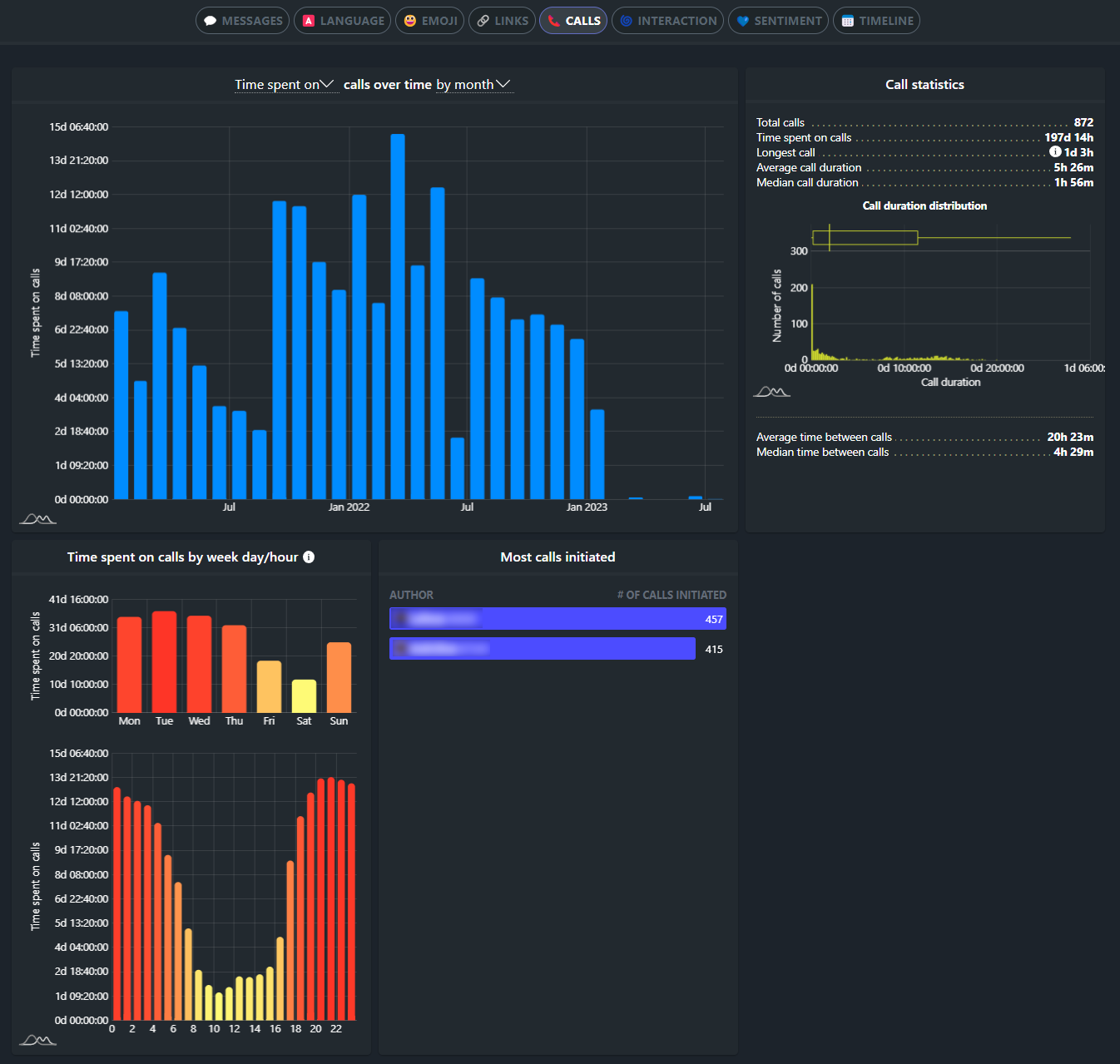The width and height of the screenshot is (1120, 1064).
Task: Click the tallest blue bar in calls over time
Action: [x=398, y=316]
